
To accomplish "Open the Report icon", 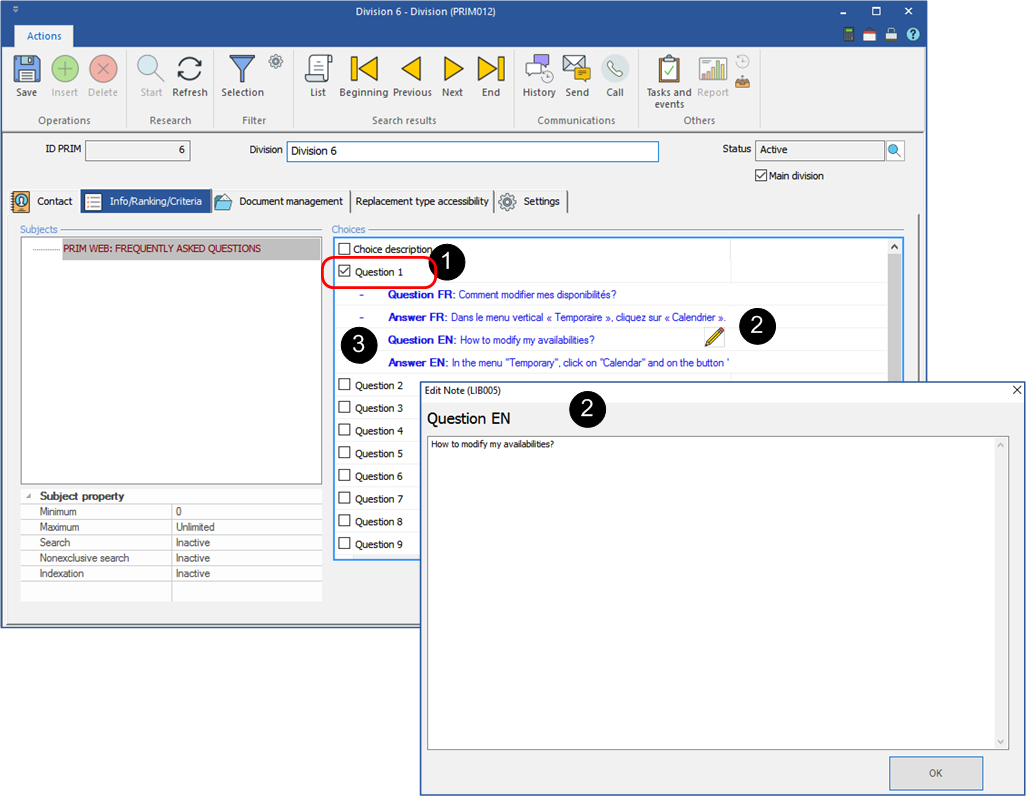I will (x=713, y=69).
